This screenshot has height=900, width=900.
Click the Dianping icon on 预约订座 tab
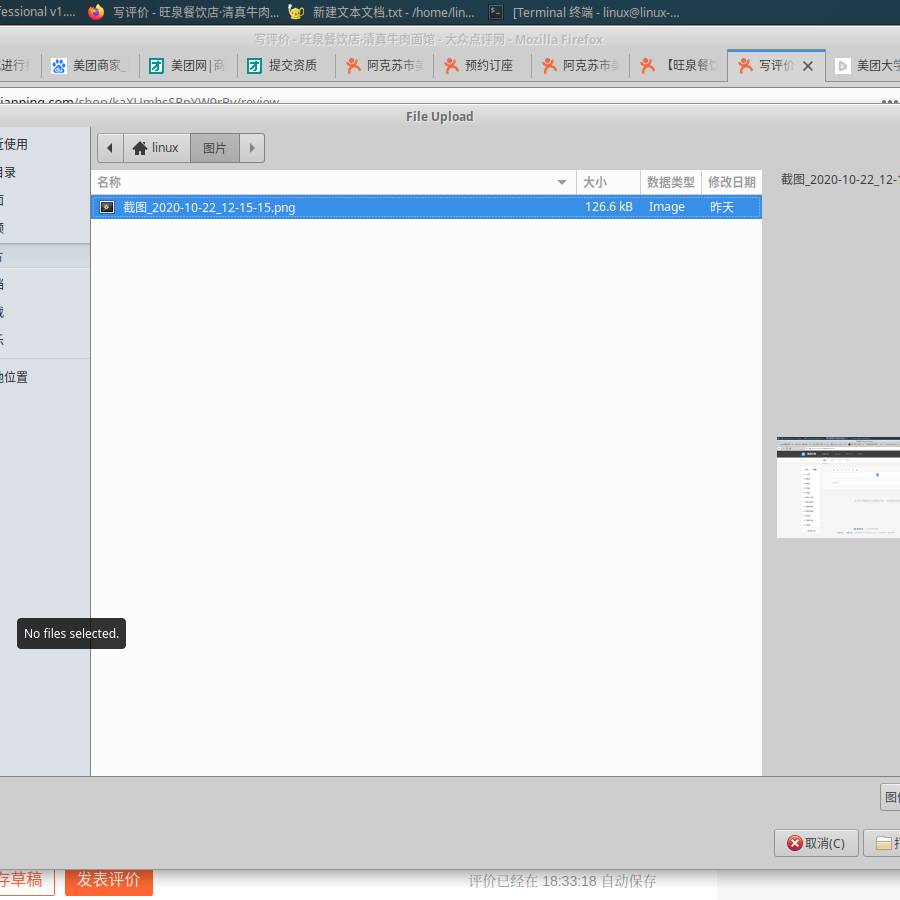tap(451, 65)
